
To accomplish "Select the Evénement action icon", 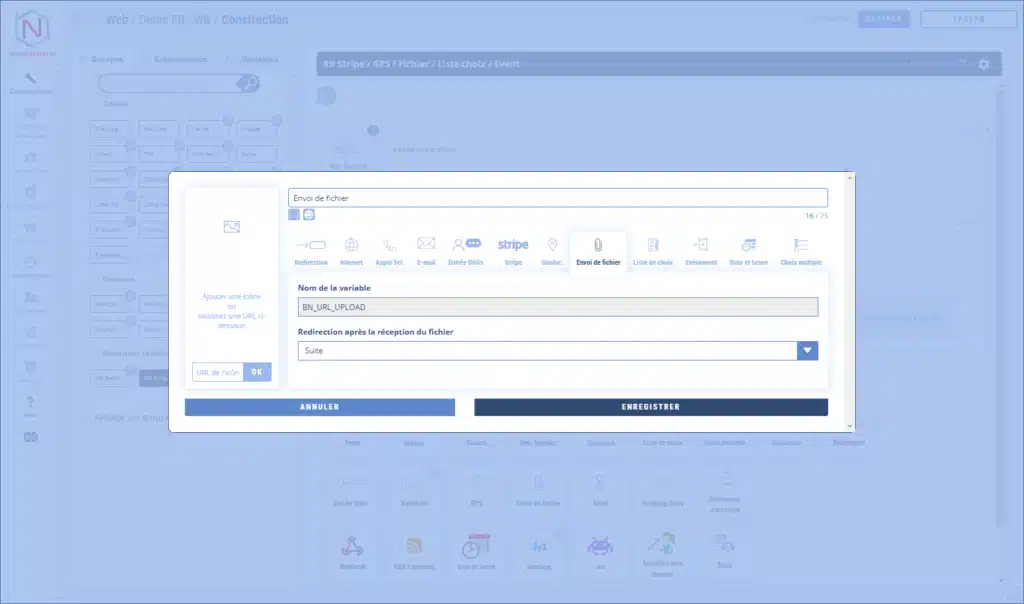I will (701, 250).
